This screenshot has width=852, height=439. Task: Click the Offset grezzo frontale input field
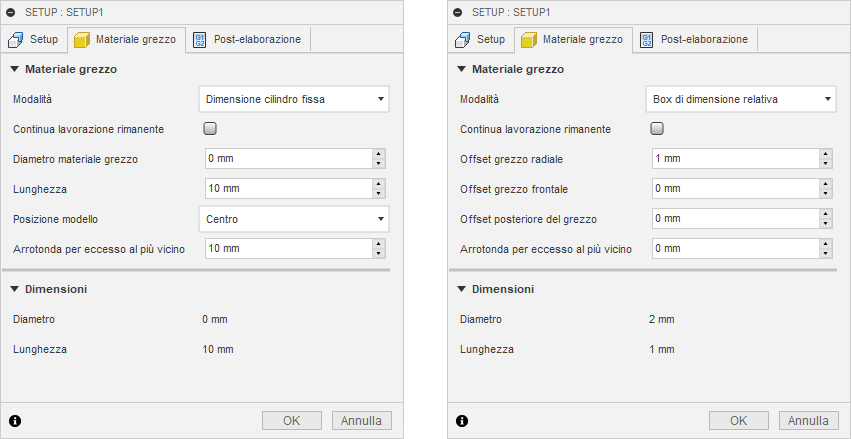click(x=732, y=188)
